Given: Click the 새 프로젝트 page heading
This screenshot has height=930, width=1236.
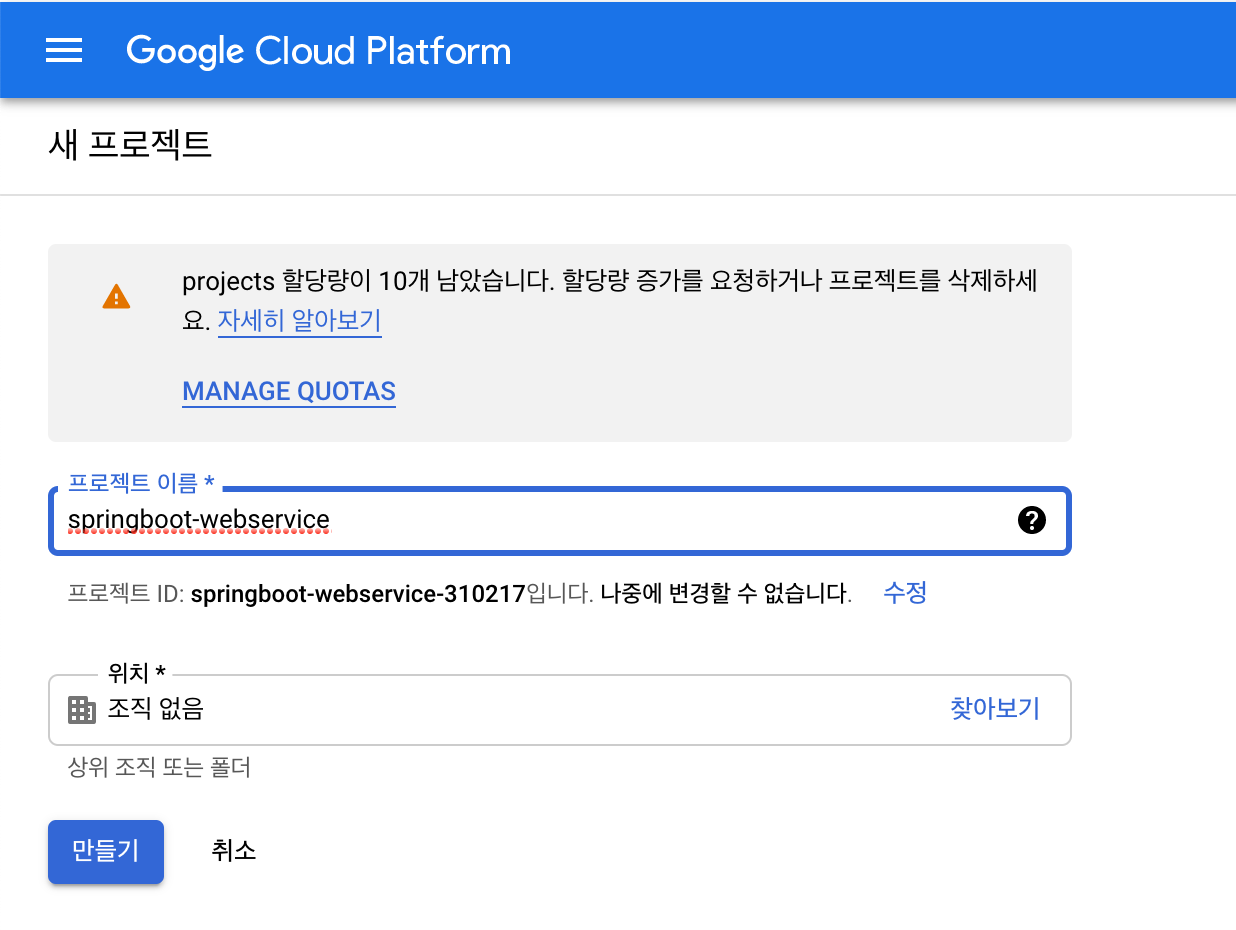Looking at the screenshot, I should [x=130, y=145].
